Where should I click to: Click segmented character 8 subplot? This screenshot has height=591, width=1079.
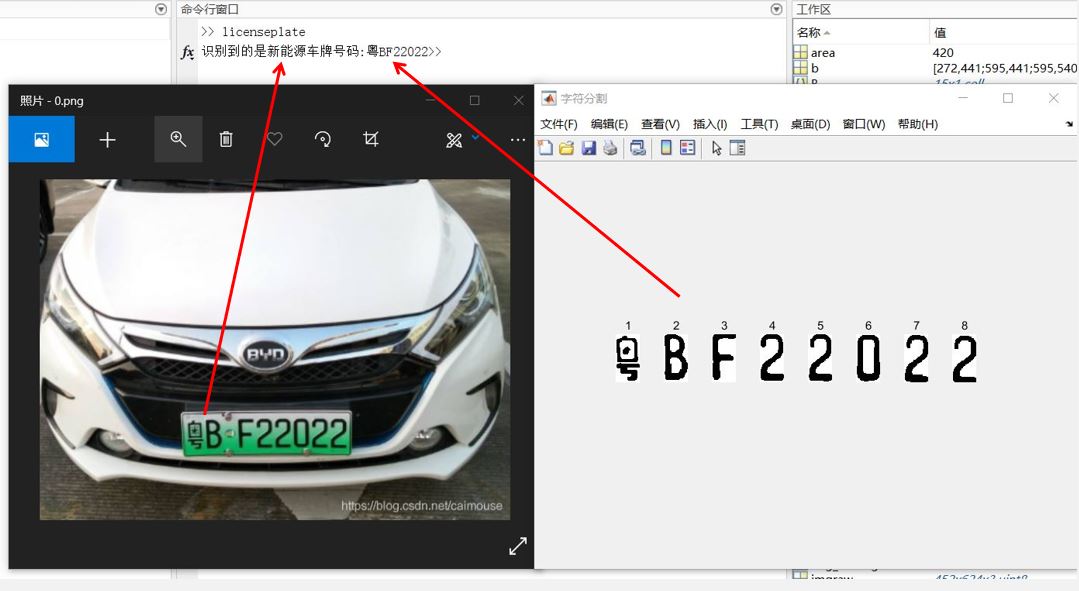(965, 358)
